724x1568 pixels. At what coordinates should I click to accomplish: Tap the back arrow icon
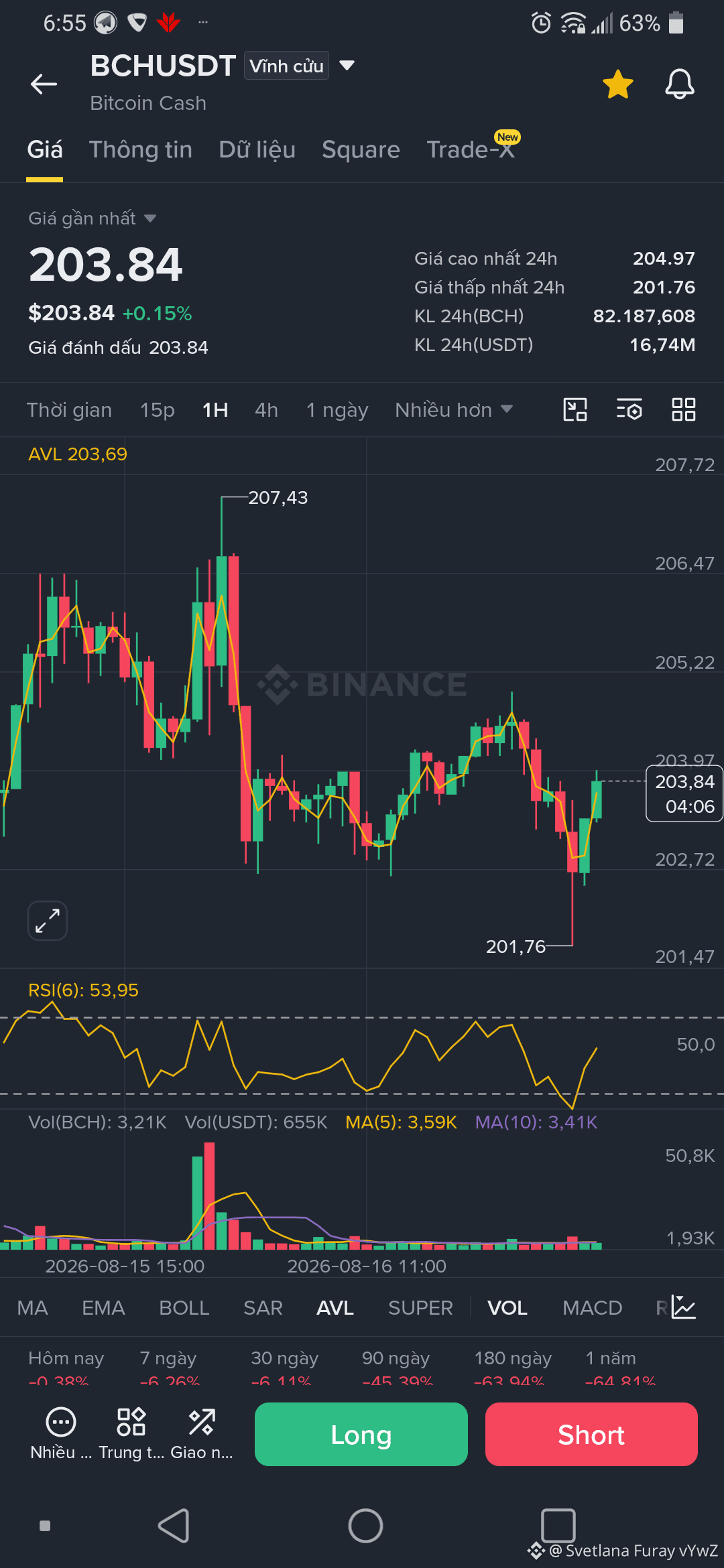[x=44, y=84]
